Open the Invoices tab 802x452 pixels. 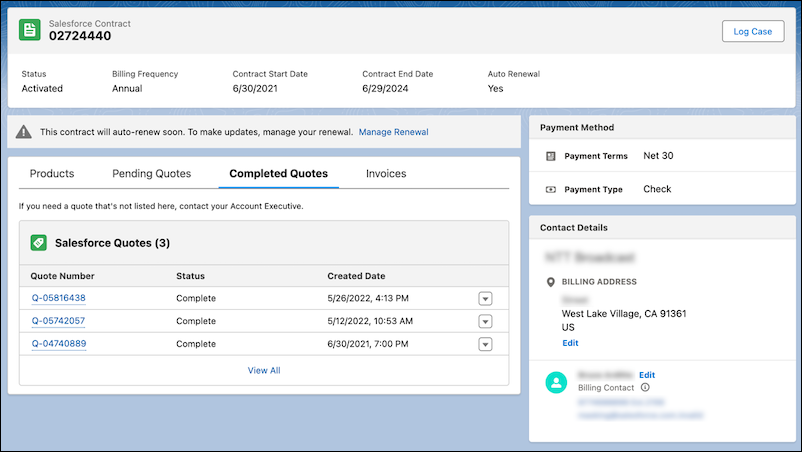(x=386, y=173)
